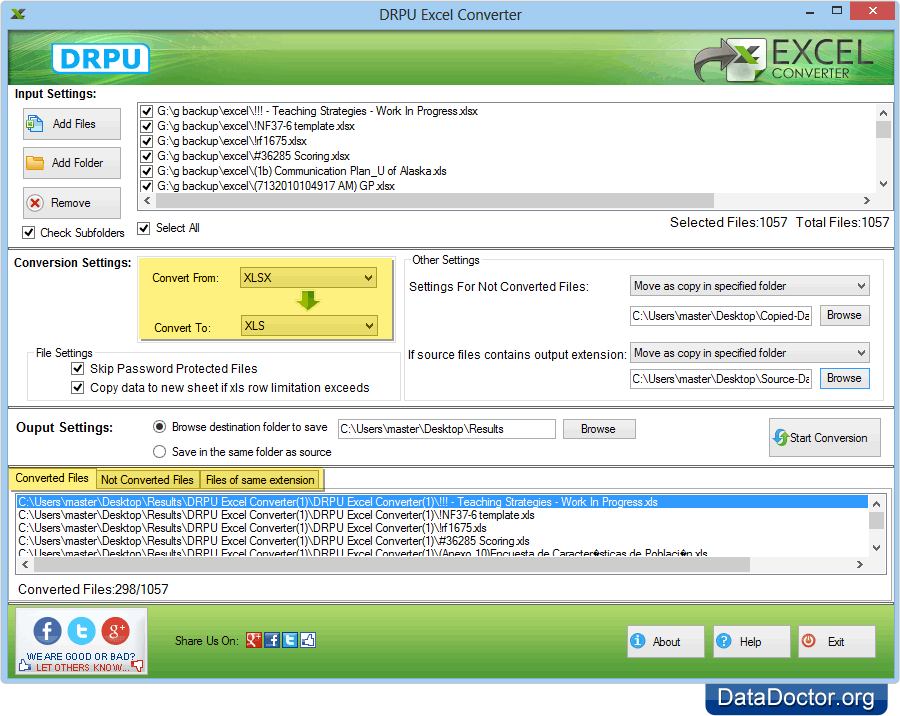This screenshot has width=900, height=716.
Task: Click input file list scroll down arrow
Action: (x=883, y=184)
